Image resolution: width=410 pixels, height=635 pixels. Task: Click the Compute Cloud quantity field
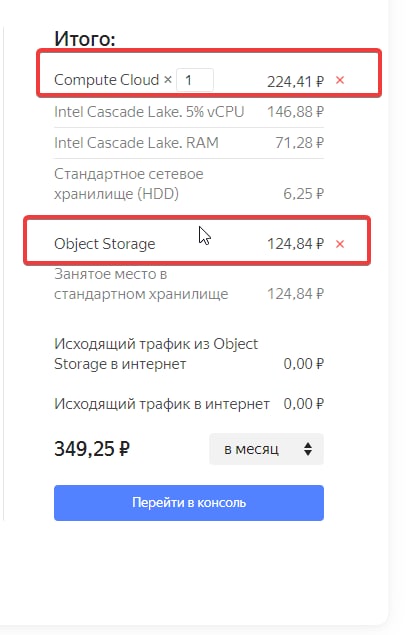coord(195,80)
